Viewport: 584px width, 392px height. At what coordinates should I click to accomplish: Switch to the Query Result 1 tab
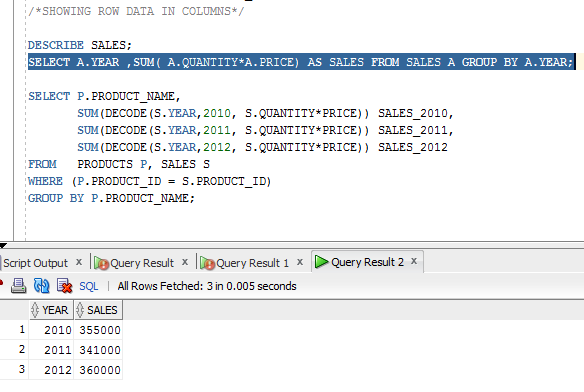click(253, 263)
